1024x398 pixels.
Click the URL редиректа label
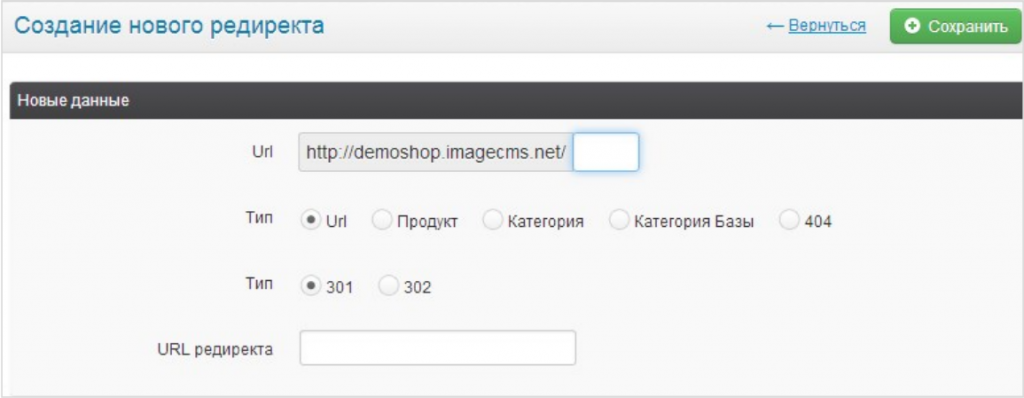click(x=215, y=349)
